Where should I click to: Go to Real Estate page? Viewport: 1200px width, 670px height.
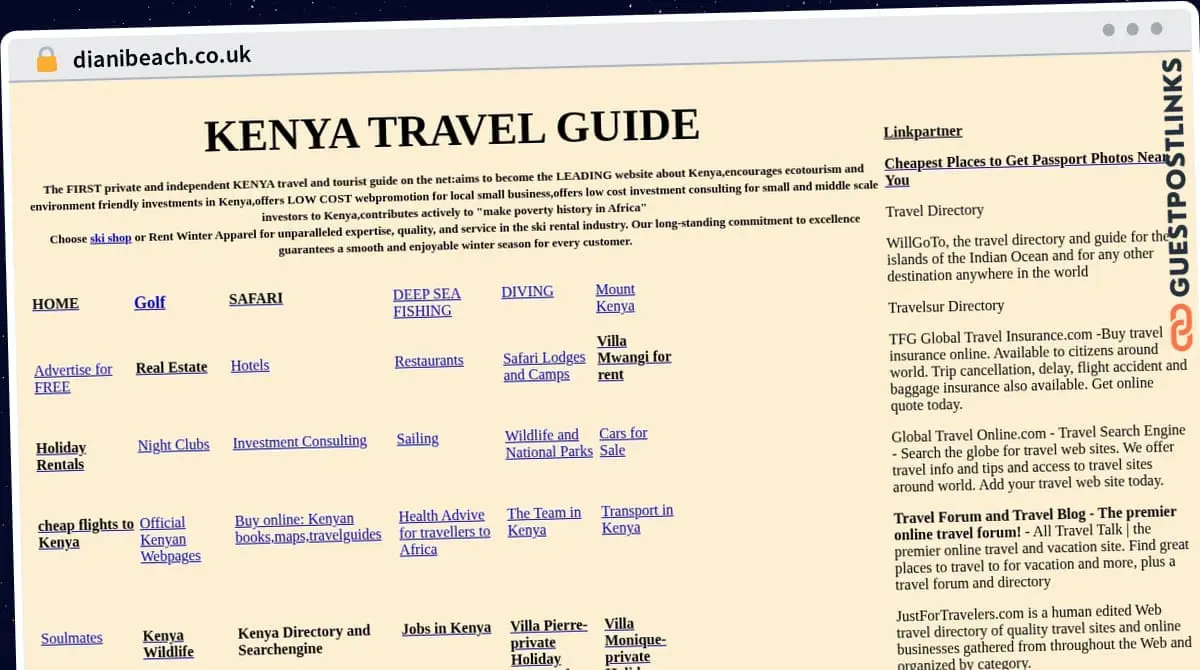click(172, 367)
